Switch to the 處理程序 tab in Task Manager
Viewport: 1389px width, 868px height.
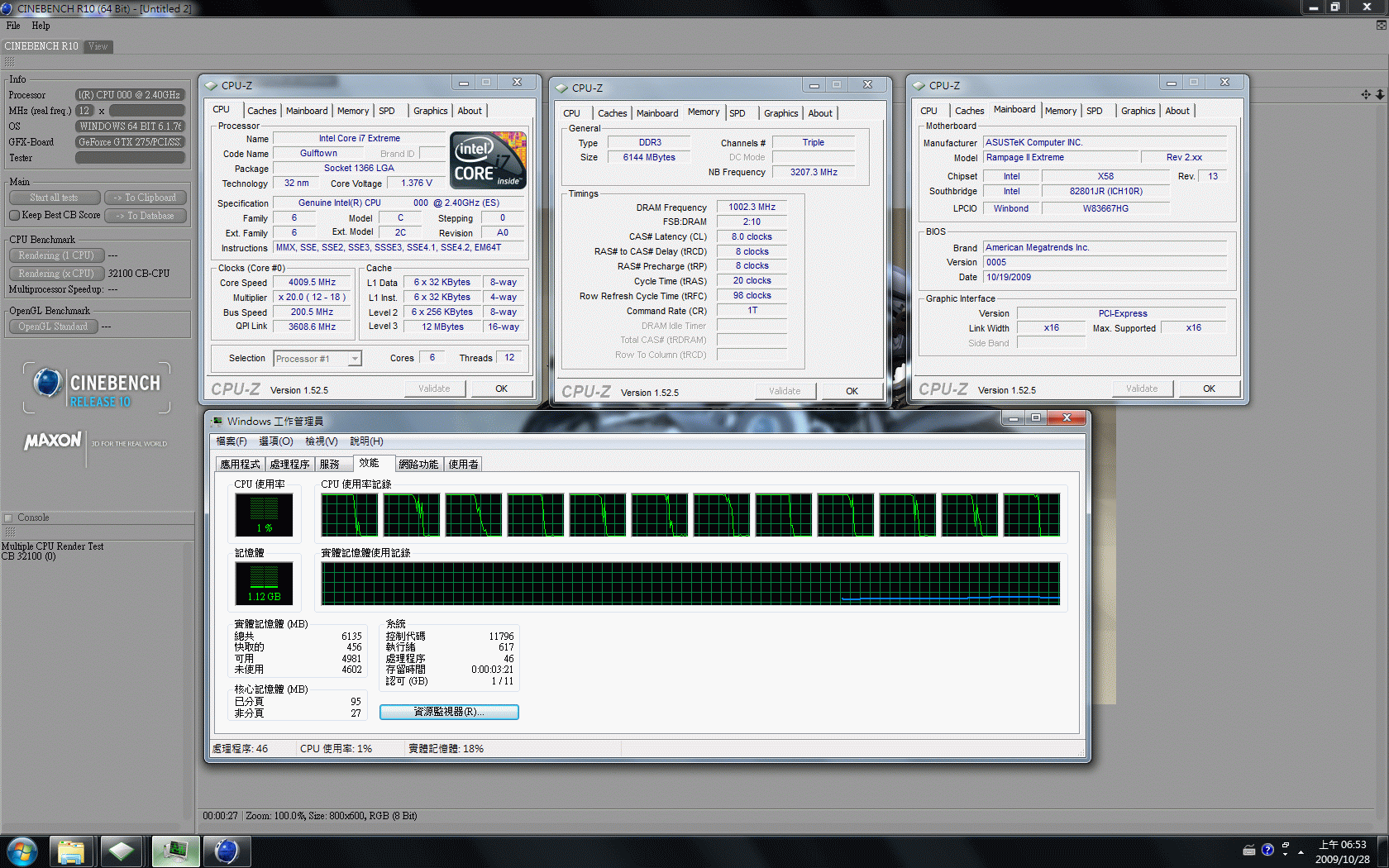[x=289, y=465]
